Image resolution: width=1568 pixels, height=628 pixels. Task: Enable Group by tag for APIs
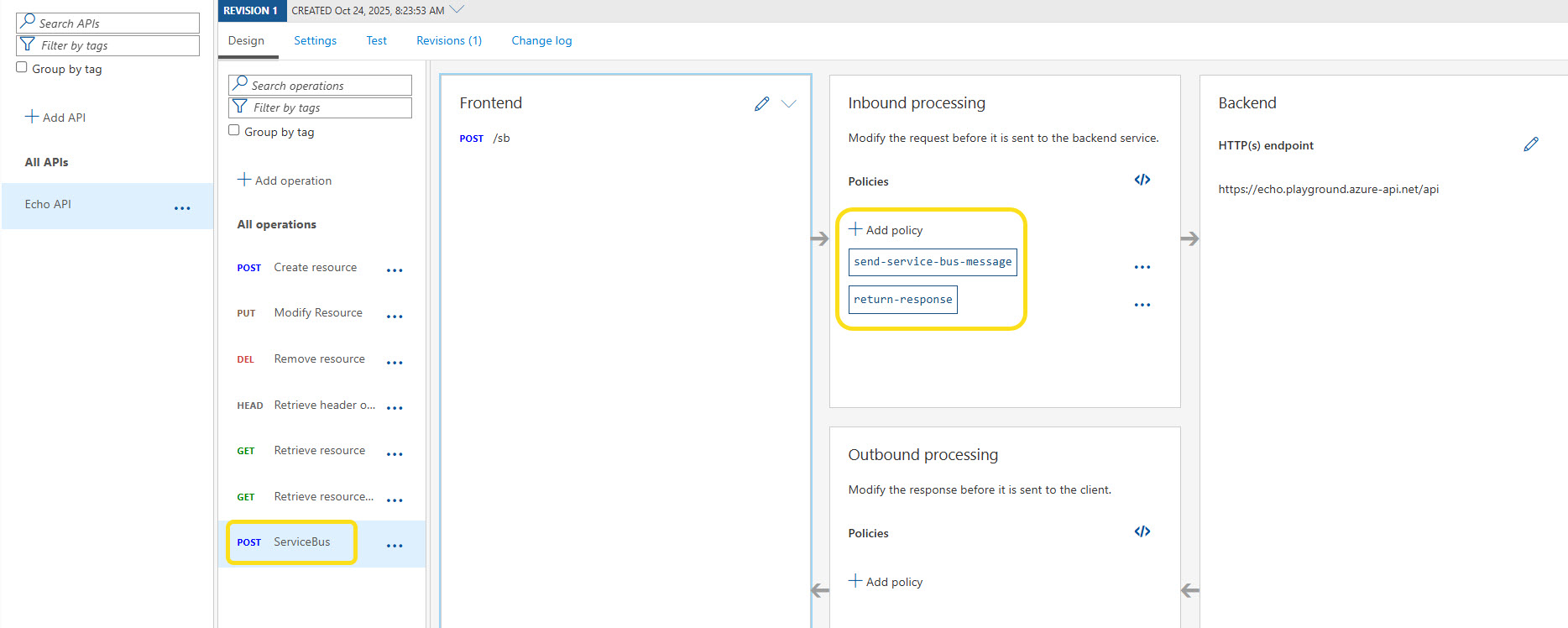click(22, 67)
